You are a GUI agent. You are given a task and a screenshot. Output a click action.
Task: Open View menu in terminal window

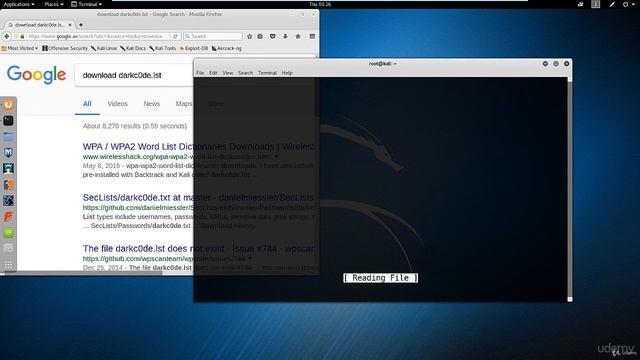tap(228, 73)
